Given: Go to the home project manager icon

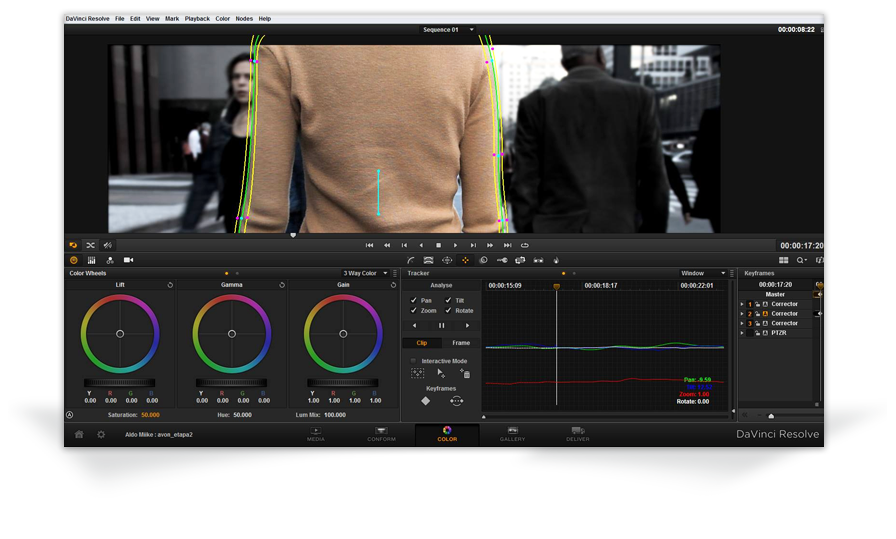Looking at the screenshot, I should pyautogui.click(x=79, y=435).
